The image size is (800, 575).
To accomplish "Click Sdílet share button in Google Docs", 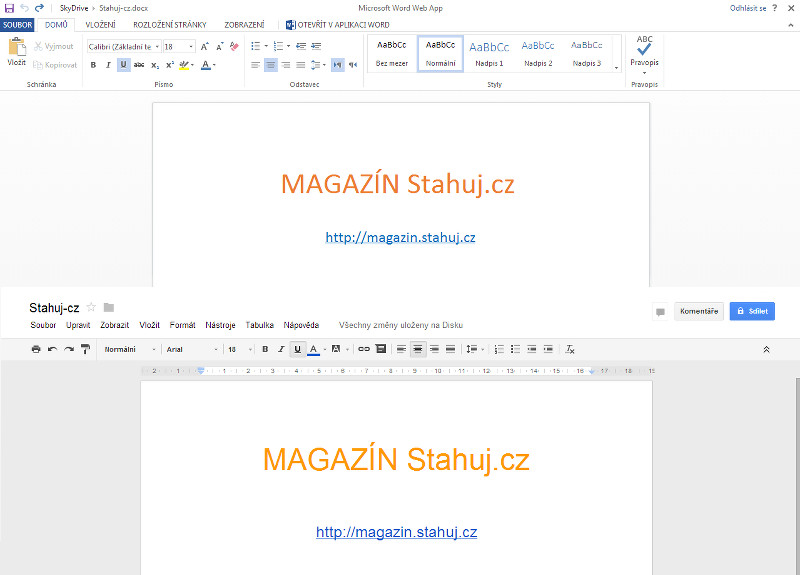I will [752, 311].
